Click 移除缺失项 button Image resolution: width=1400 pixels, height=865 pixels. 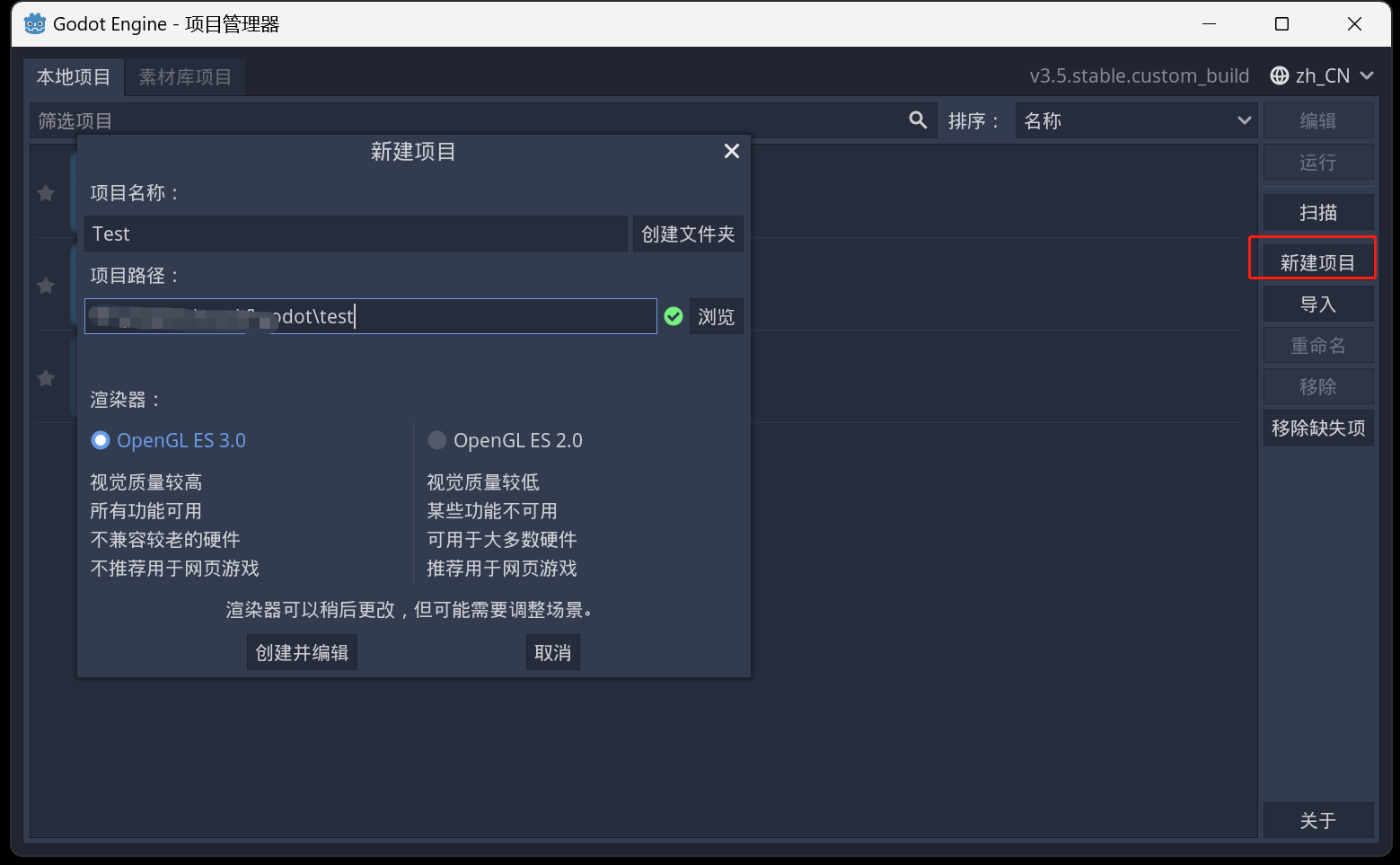pos(1318,428)
